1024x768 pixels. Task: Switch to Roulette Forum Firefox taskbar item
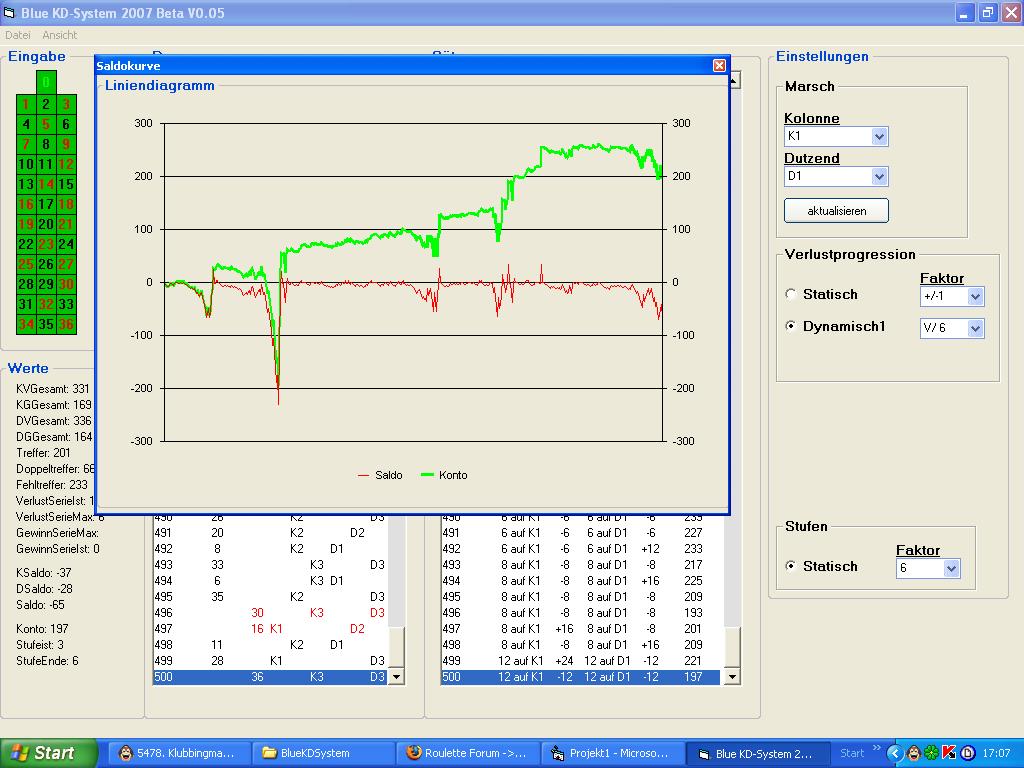point(468,753)
